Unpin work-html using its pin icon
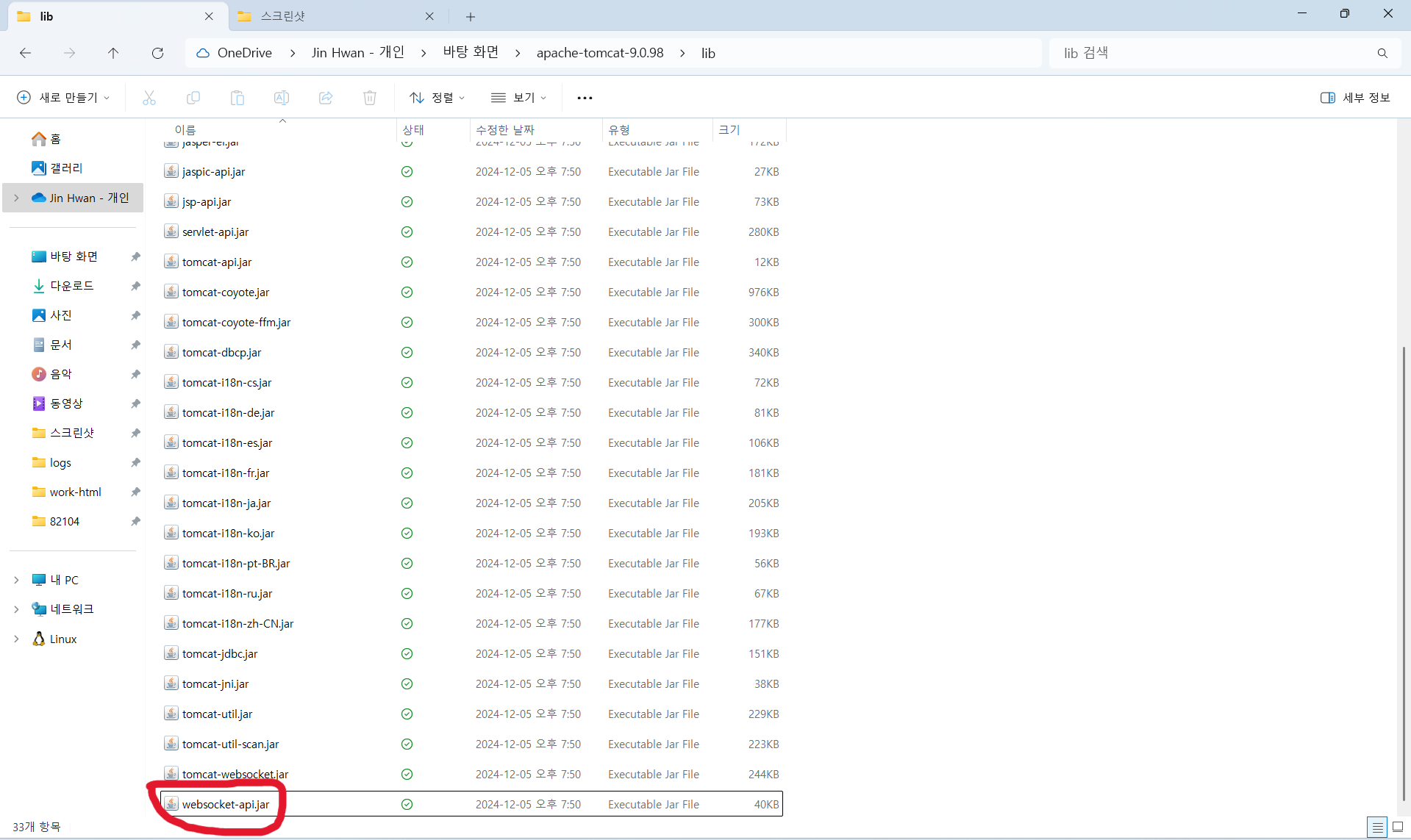The image size is (1411, 840). point(135,492)
